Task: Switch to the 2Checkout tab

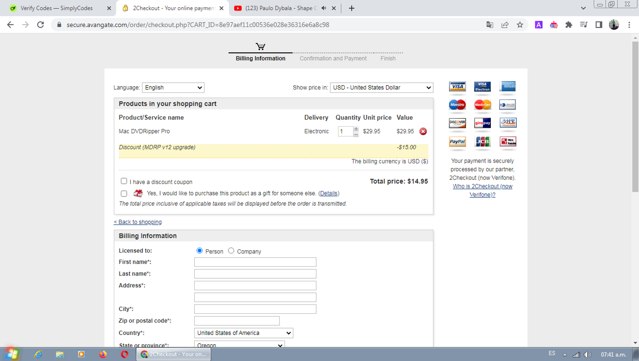Action: (173, 8)
